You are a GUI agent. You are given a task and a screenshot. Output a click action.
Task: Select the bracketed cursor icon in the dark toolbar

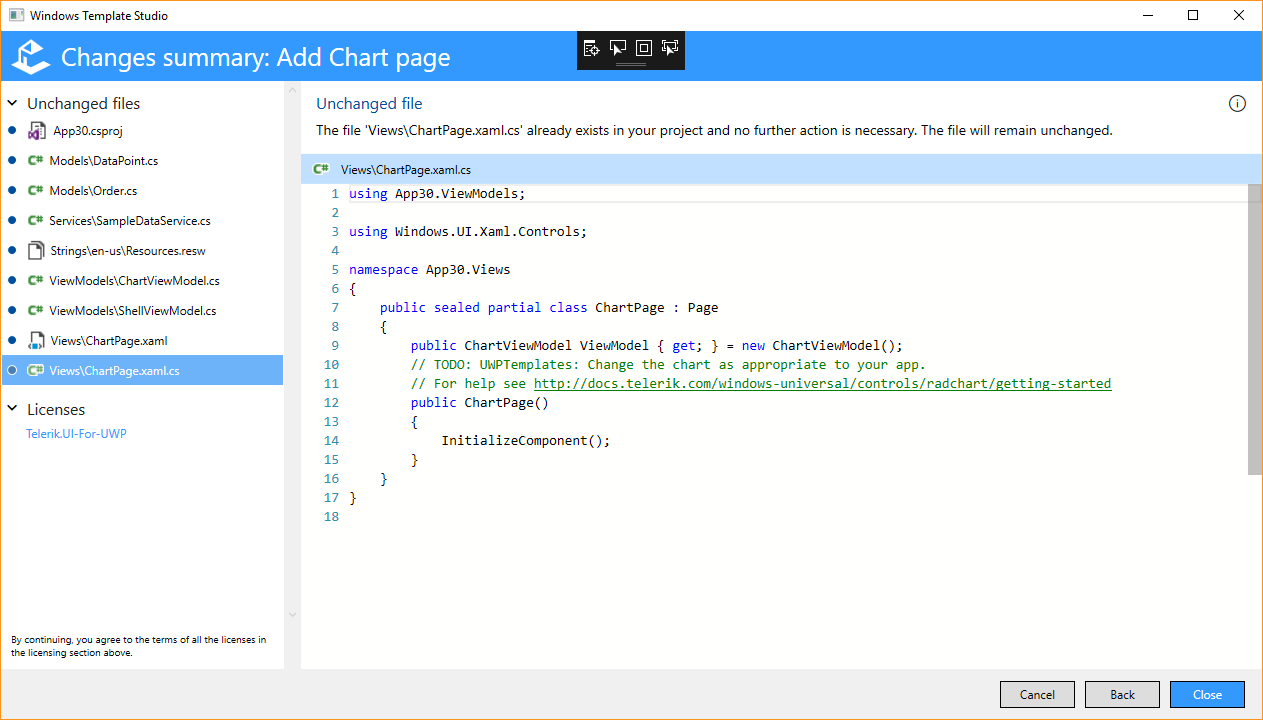(669, 47)
